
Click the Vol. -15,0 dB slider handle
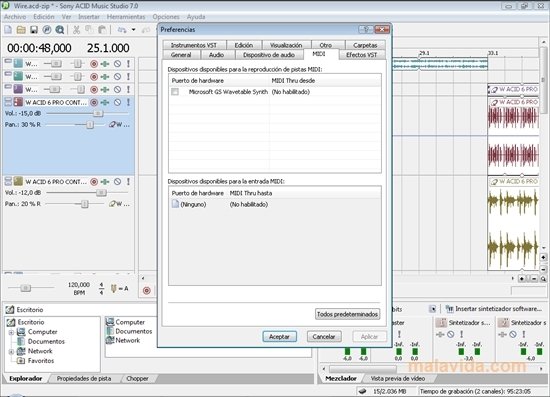(x=98, y=113)
